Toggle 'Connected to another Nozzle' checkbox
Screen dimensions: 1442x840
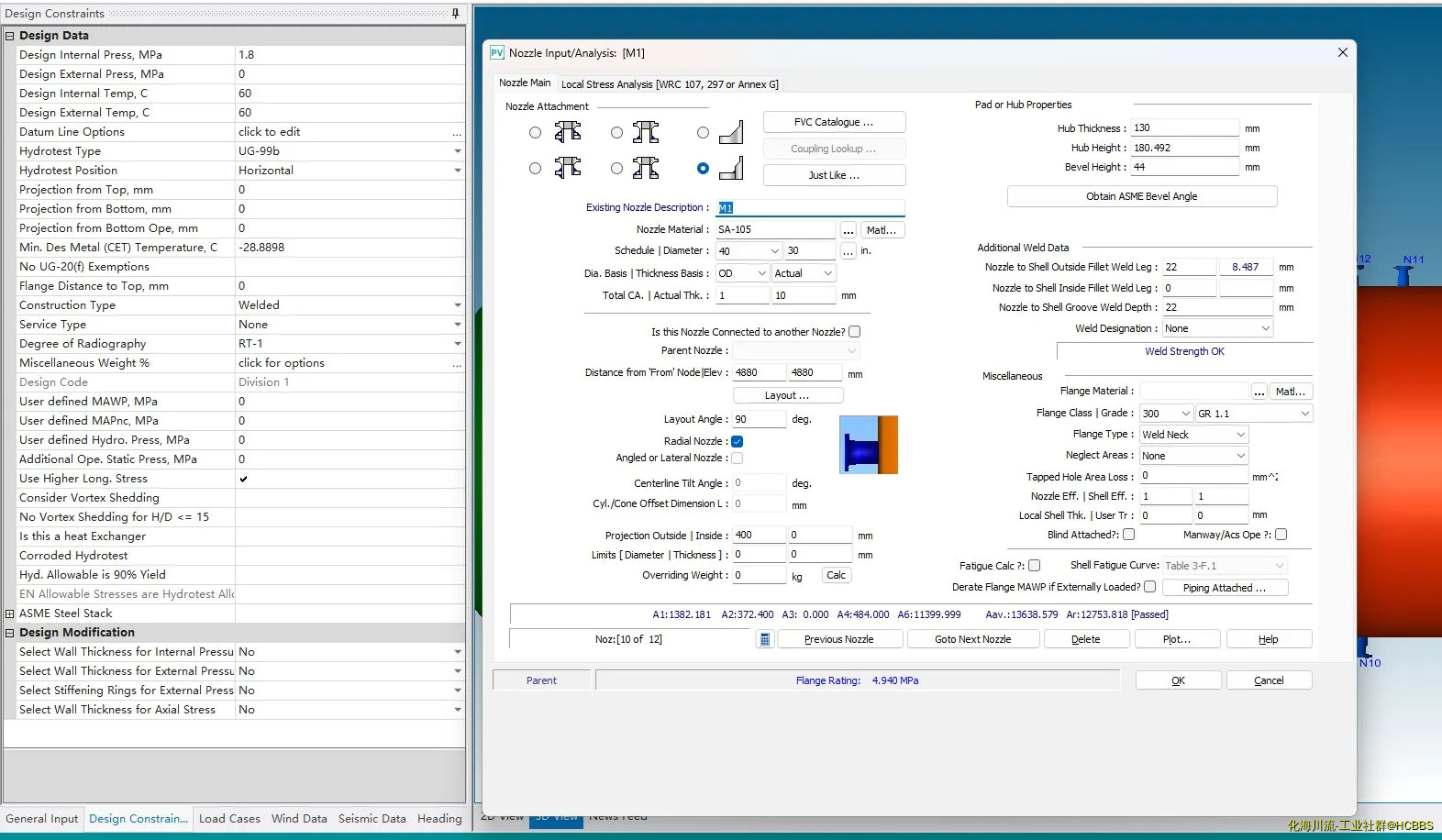click(x=855, y=332)
